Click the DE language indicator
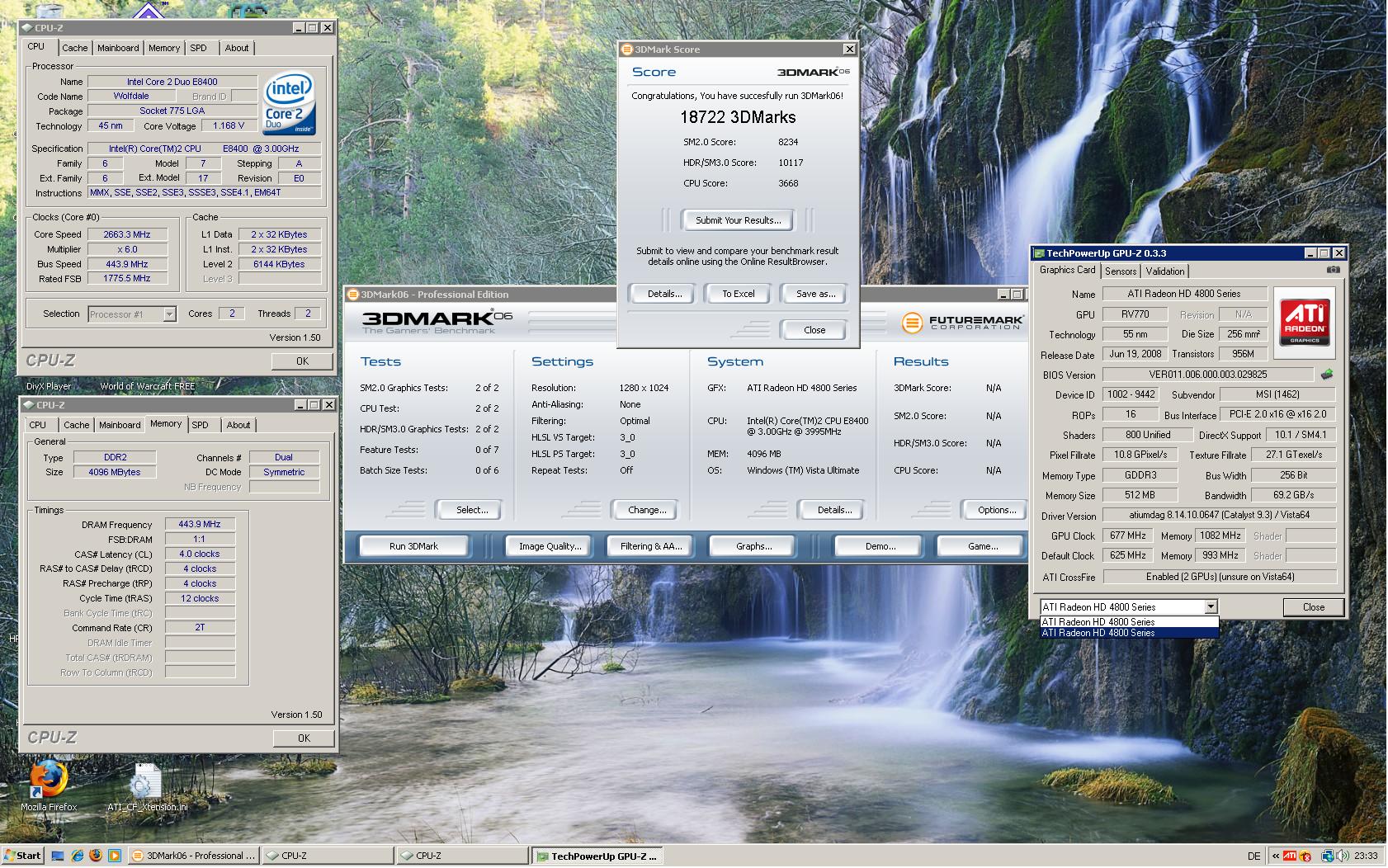Viewport: 1388px width, 868px height. click(1253, 856)
